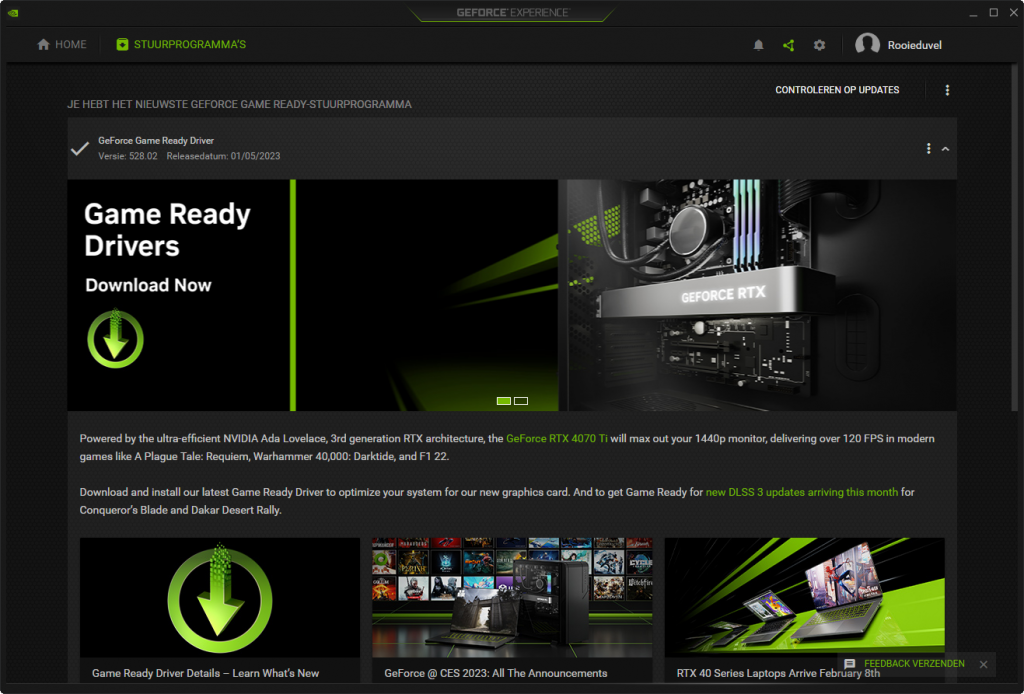Open three-dot menu beside Controleren op updates
The width and height of the screenshot is (1024, 694).
(947, 90)
